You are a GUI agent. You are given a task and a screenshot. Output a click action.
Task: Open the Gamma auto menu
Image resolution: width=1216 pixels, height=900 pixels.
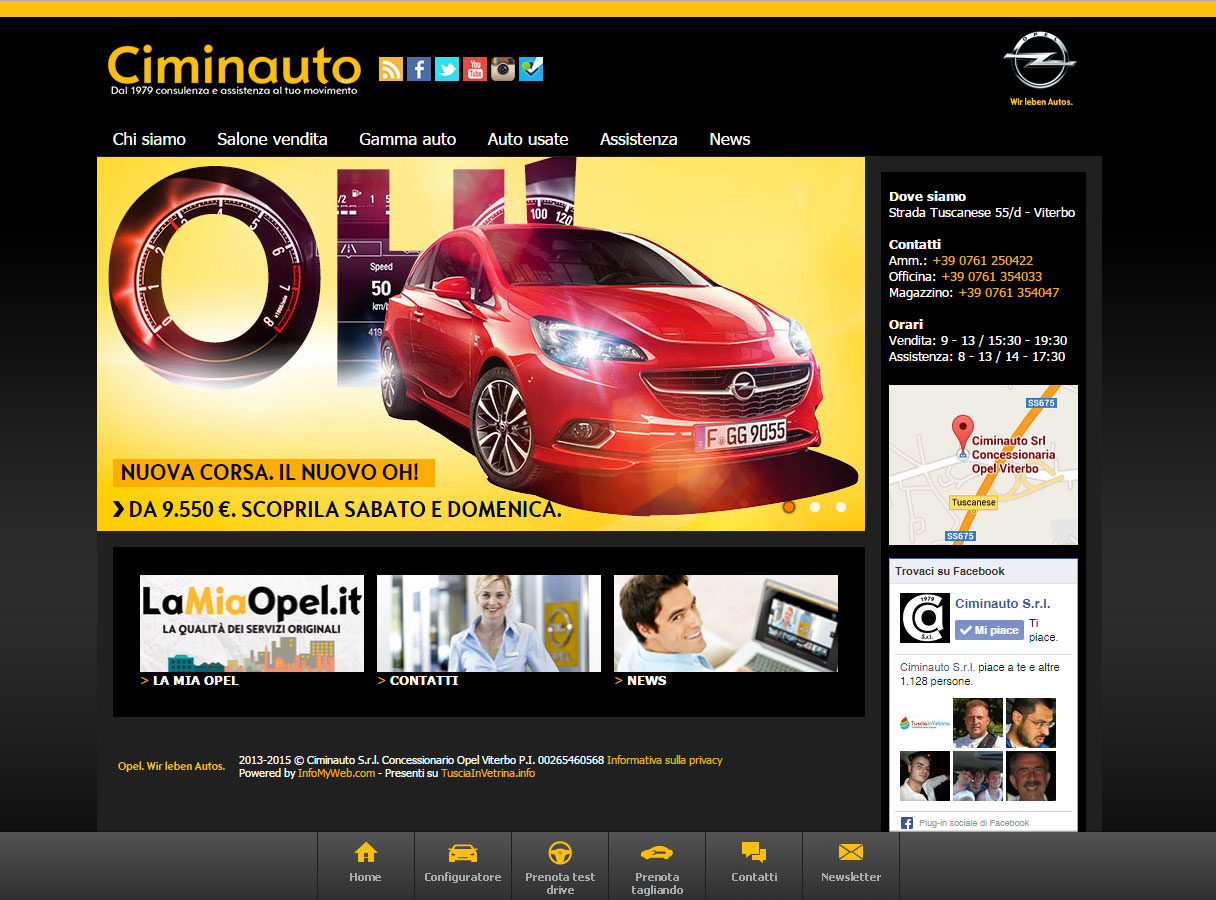point(408,139)
